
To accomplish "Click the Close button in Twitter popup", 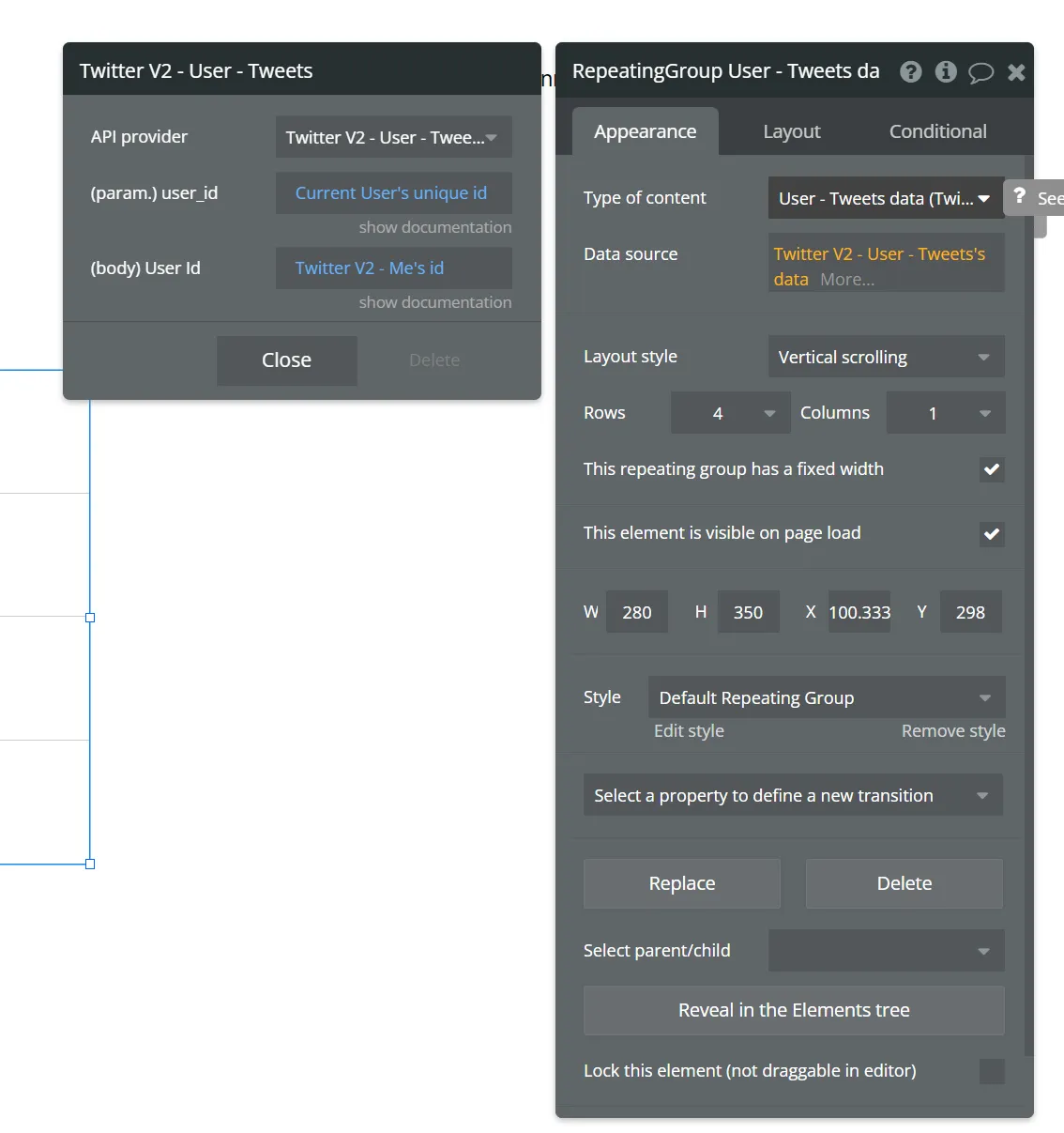I will (x=287, y=360).
